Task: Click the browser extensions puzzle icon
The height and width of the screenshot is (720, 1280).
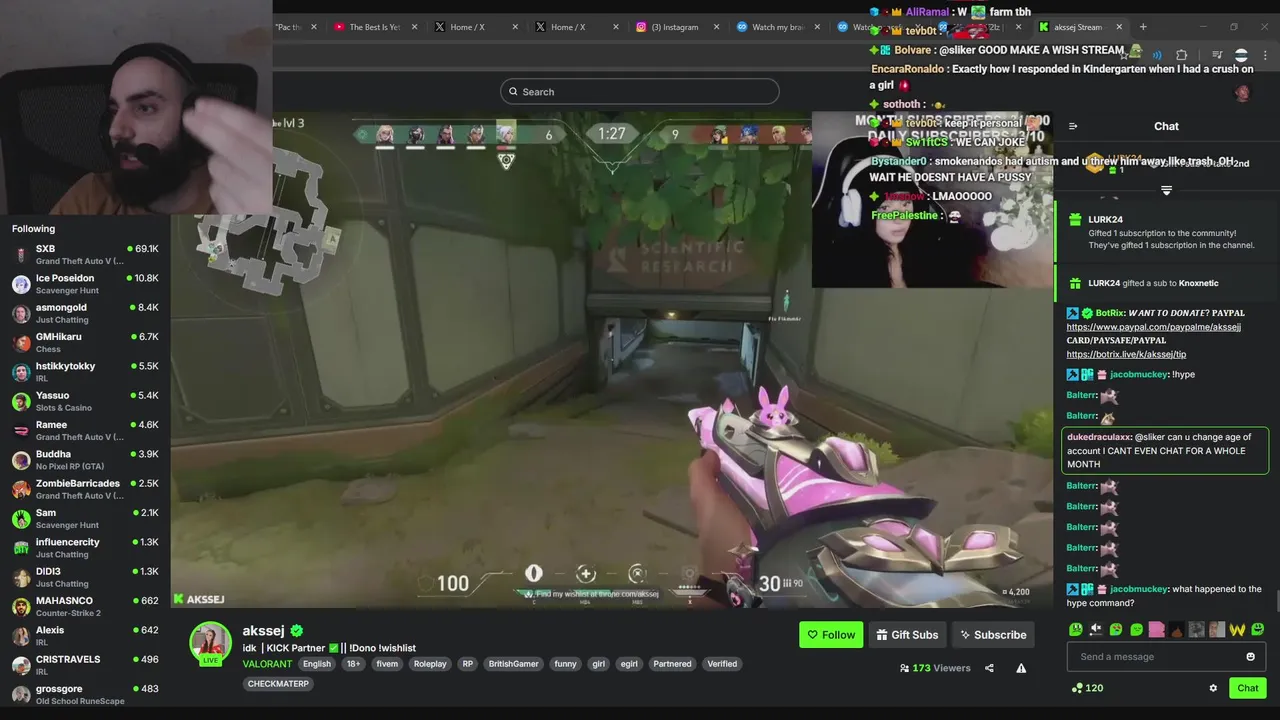Action: pyautogui.click(x=1181, y=55)
